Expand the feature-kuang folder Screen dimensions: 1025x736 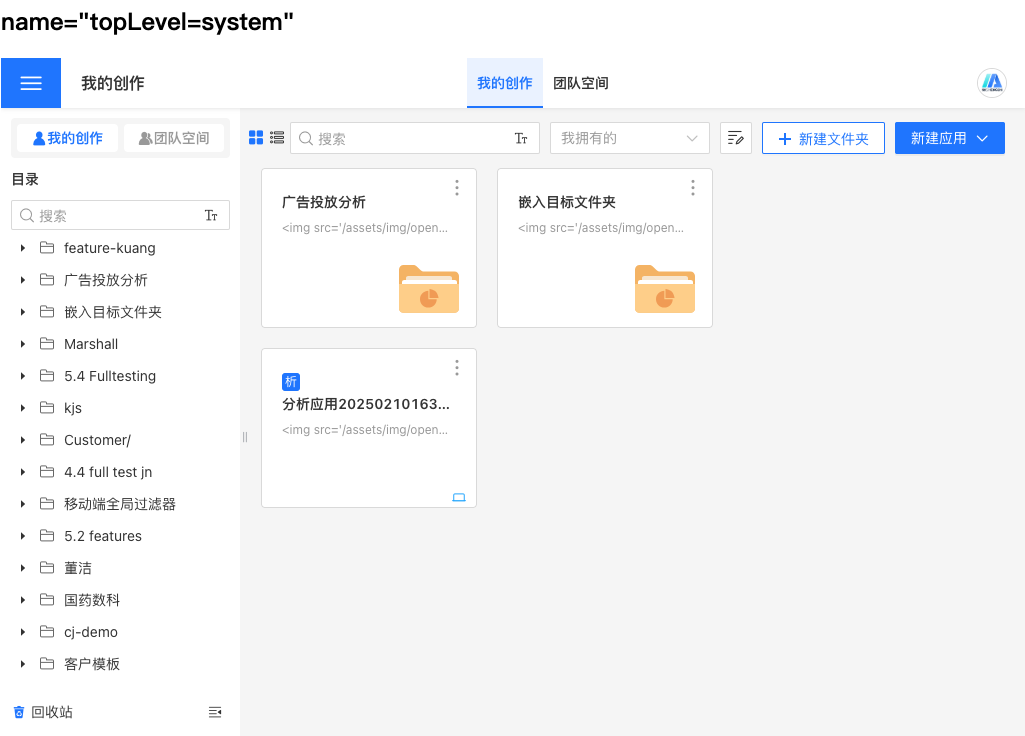pos(23,248)
